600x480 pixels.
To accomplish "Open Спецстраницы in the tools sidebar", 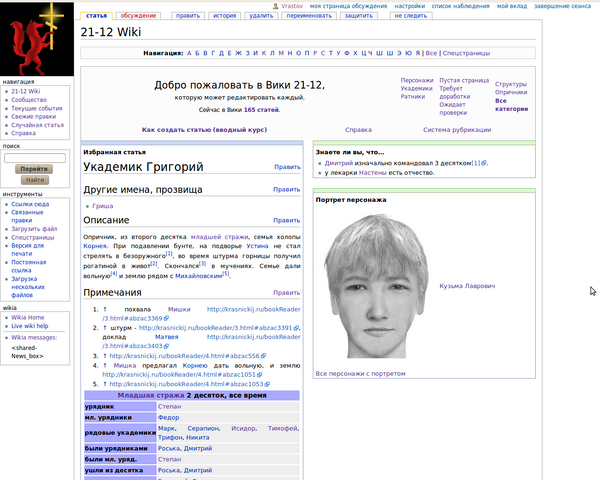I will pos(33,237).
